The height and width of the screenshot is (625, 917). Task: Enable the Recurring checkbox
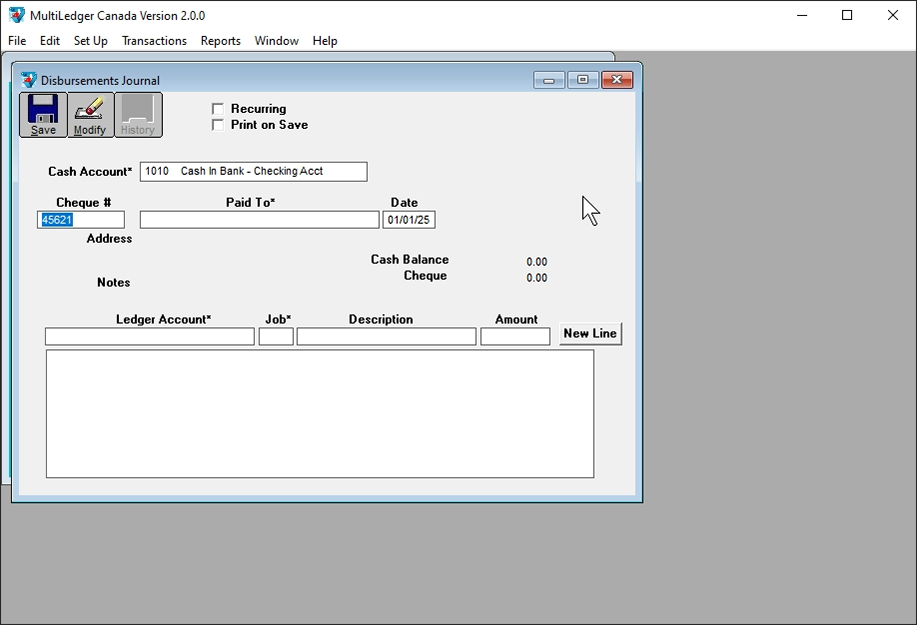tap(218, 109)
